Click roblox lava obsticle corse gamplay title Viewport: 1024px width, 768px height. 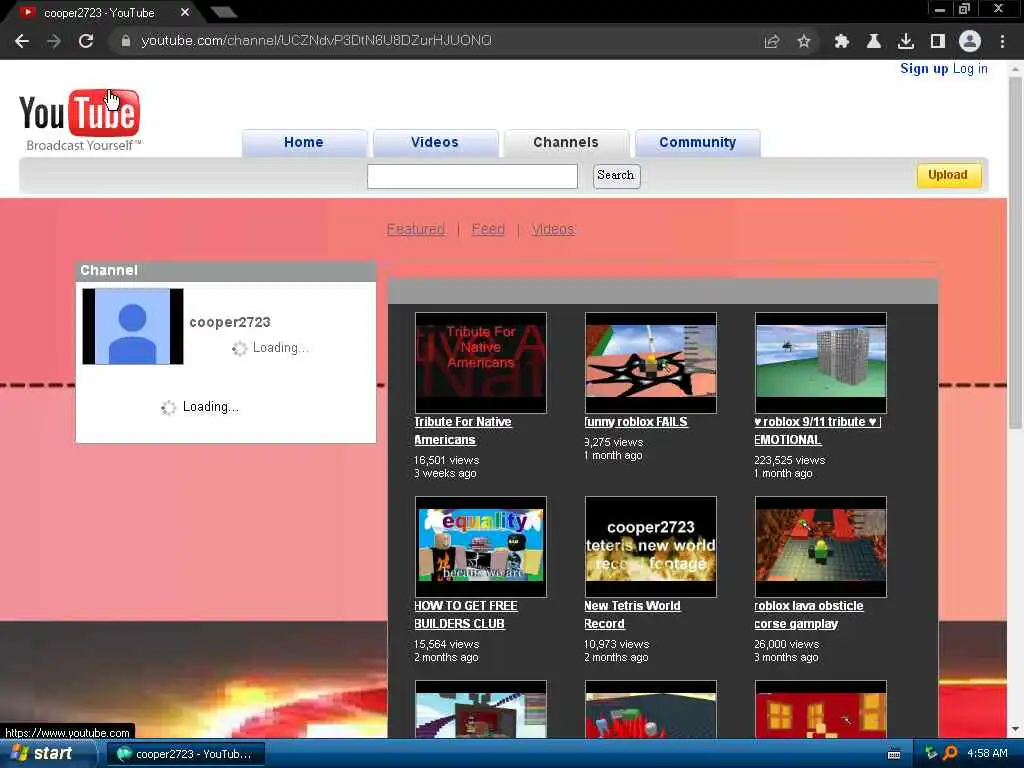[808, 615]
